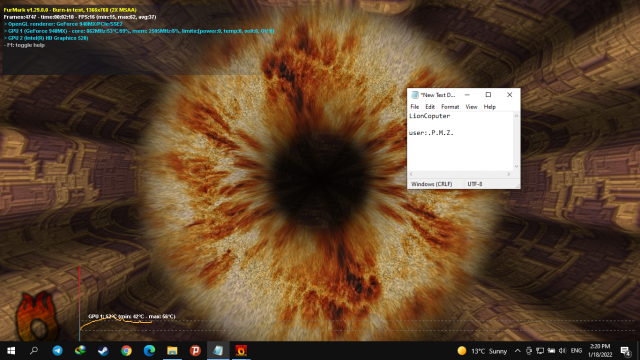Open network status tray icon
This screenshot has width=640, height=360.
point(540,351)
